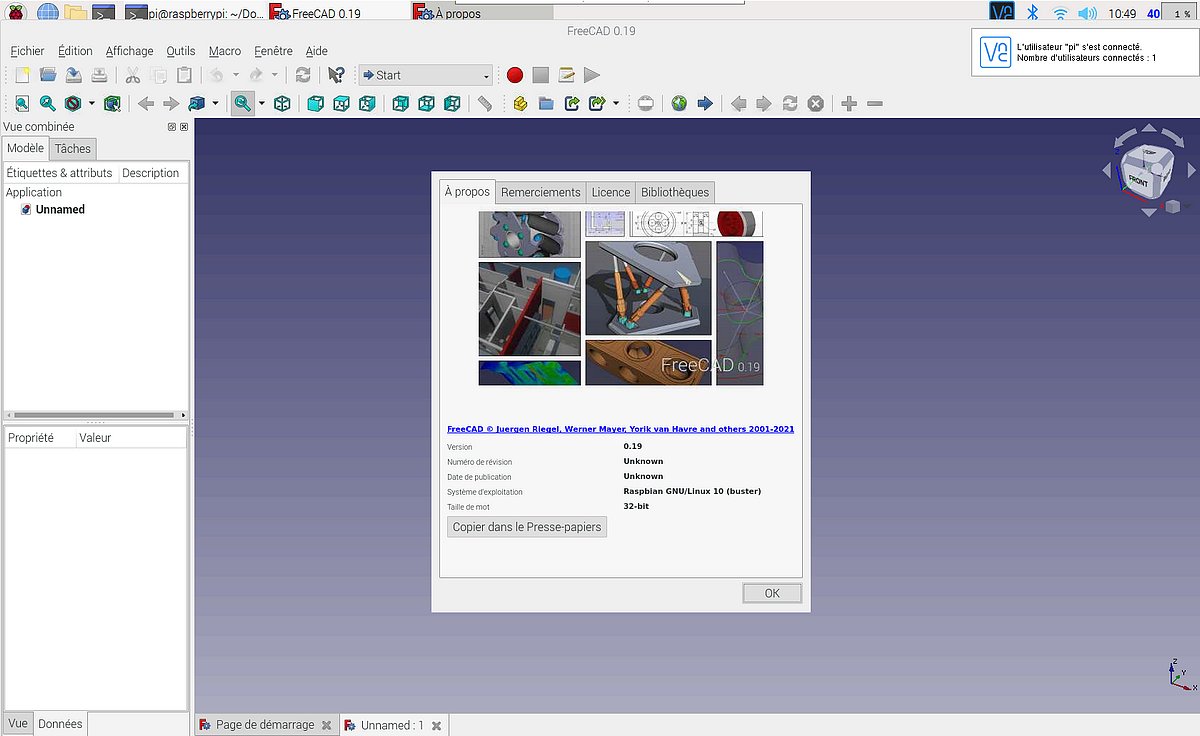Click OK in the À propos dialog

pyautogui.click(x=772, y=593)
